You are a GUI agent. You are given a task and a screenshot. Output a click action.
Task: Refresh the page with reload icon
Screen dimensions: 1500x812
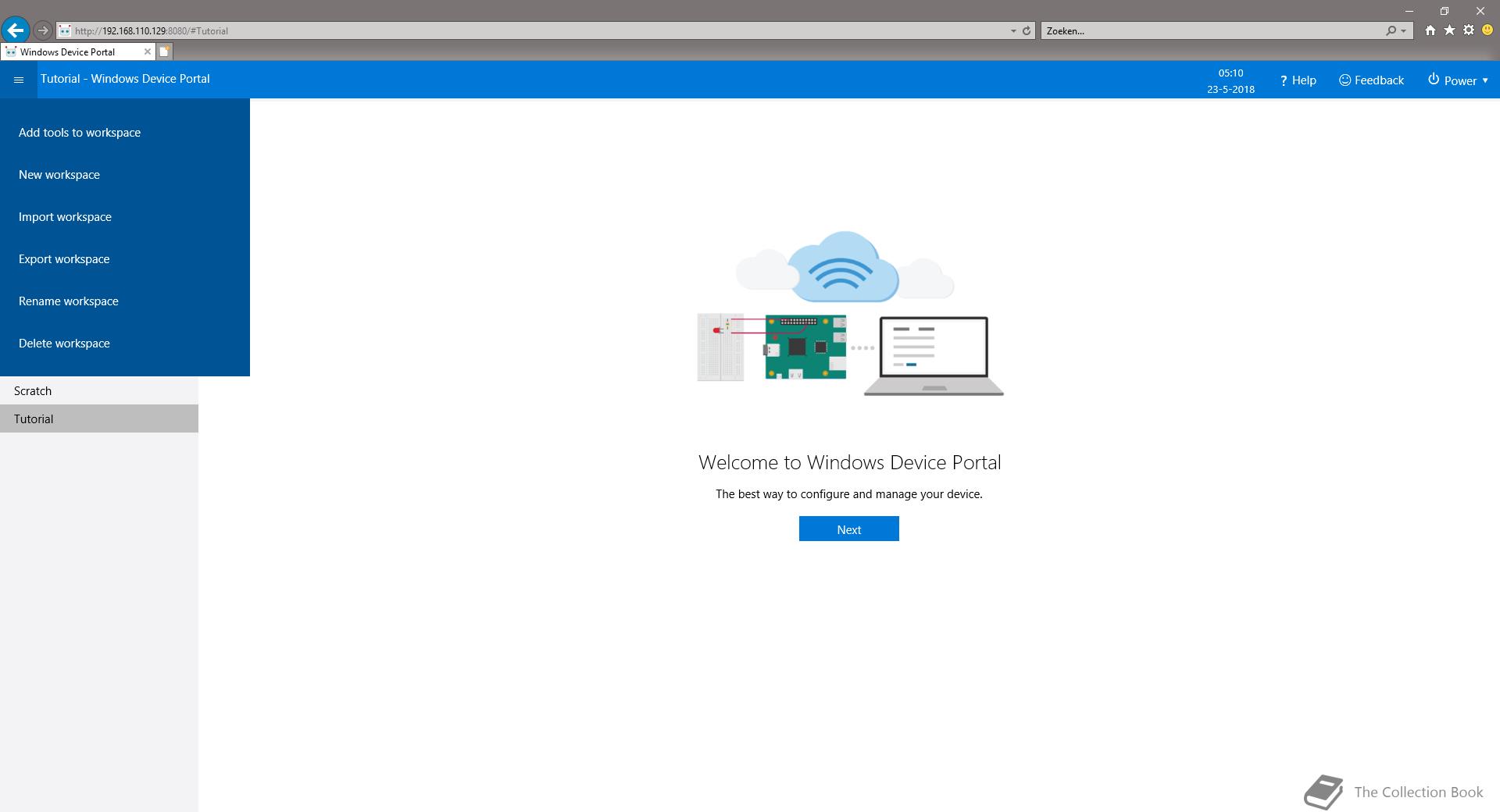(1027, 30)
